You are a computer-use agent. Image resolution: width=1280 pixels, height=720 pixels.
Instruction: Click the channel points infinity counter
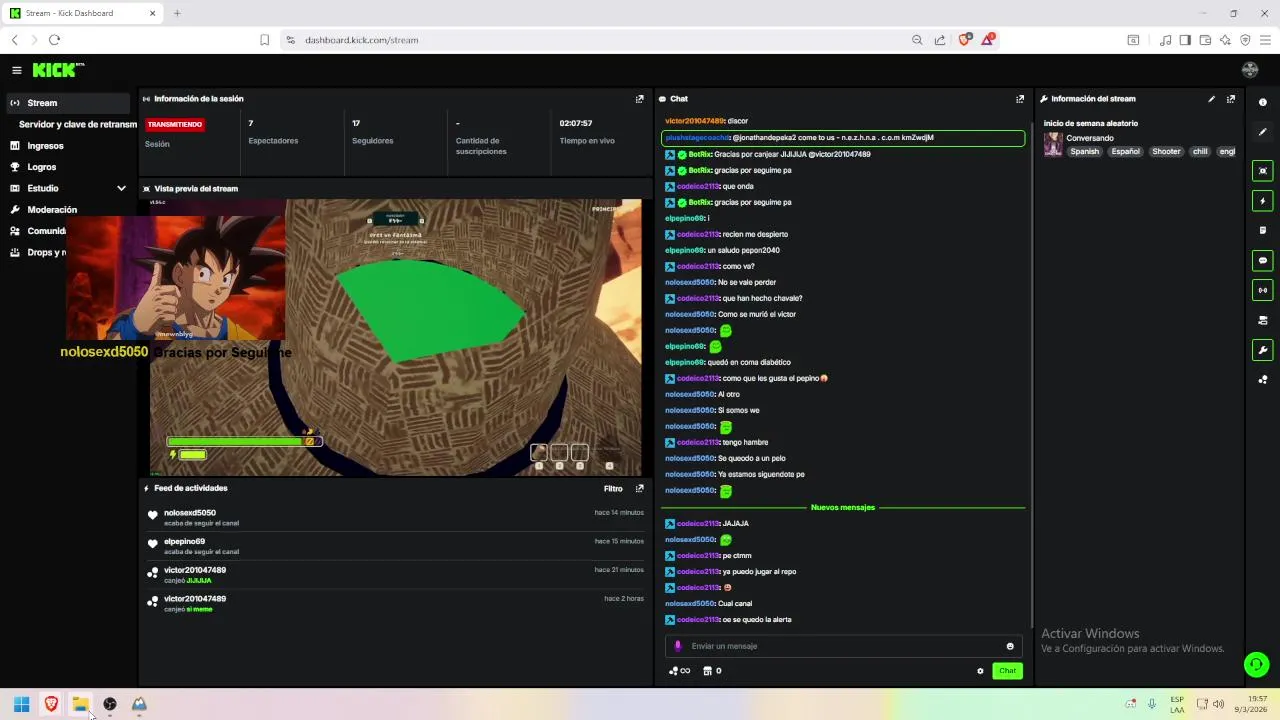click(x=680, y=671)
